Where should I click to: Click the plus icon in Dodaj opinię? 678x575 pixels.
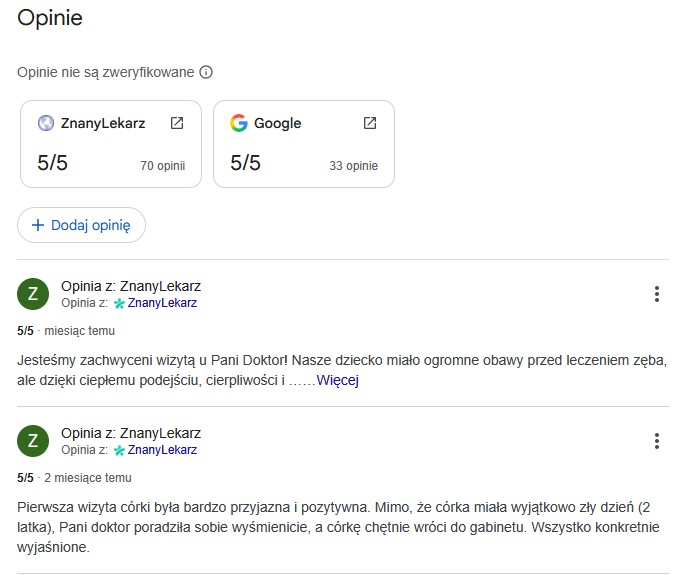tap(38, 225)
